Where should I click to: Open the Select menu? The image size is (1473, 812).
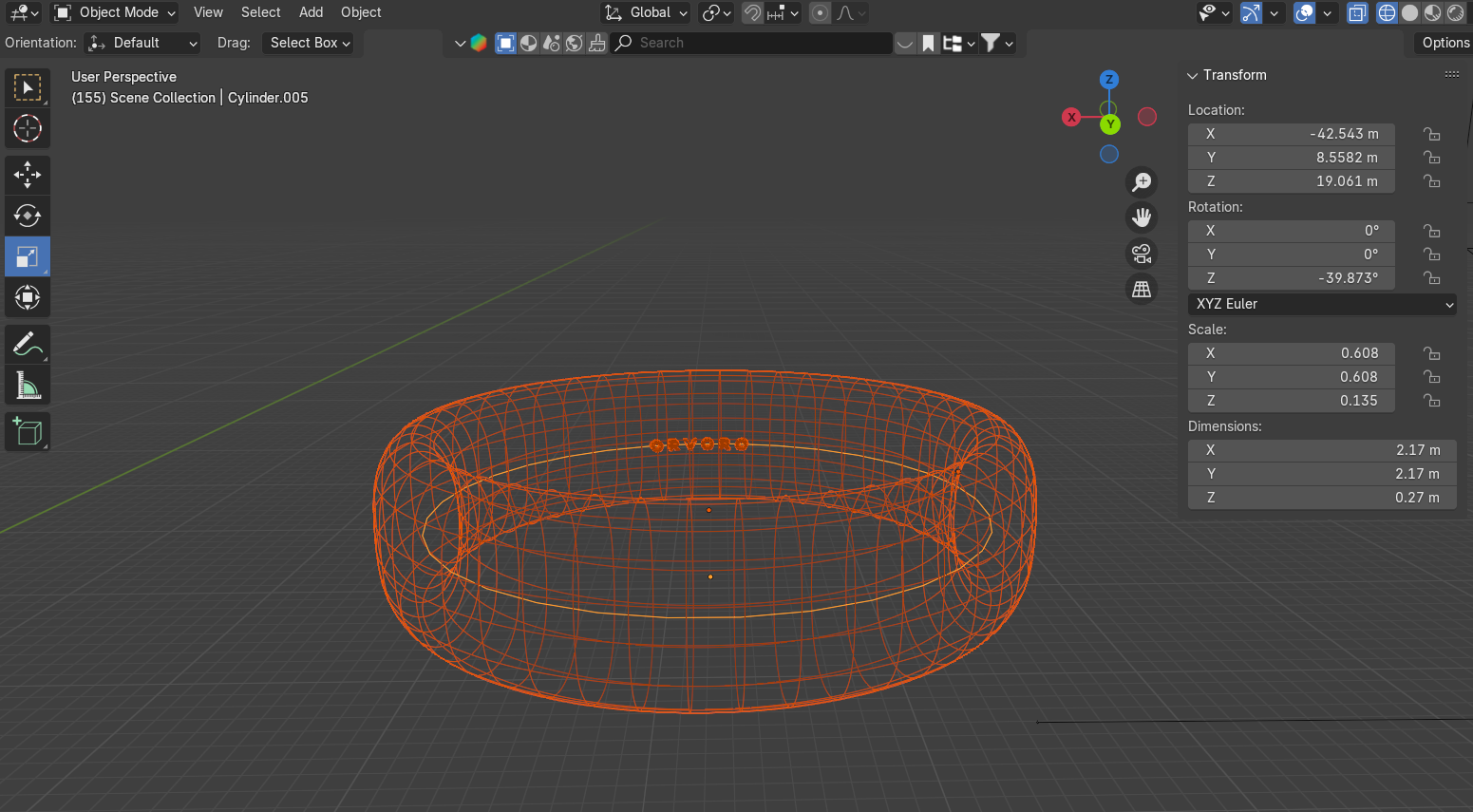(260, 12)
